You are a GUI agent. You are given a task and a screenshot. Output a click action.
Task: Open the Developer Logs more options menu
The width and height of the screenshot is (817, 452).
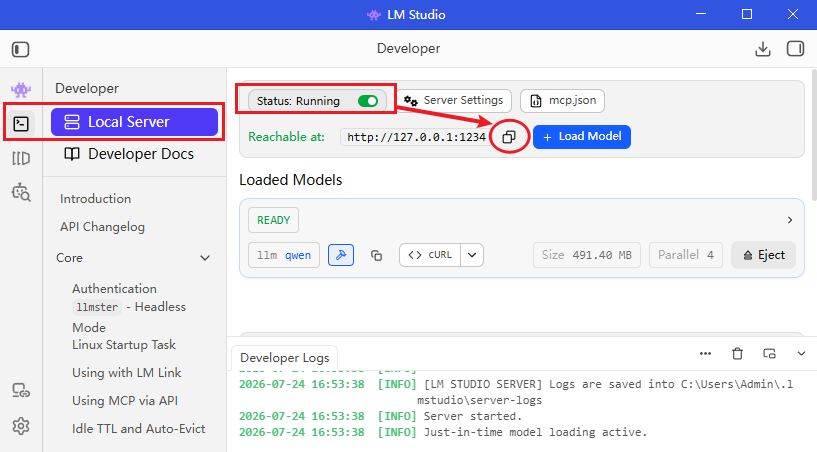(705, 353)
